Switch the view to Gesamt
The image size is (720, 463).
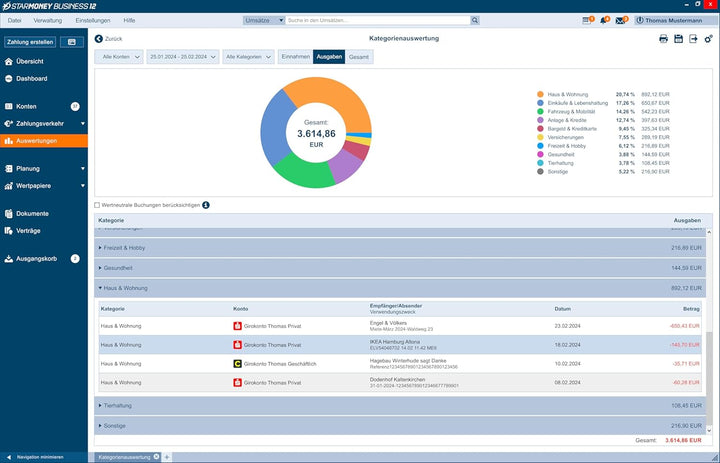pyautogui.click(x=359, y=56)
